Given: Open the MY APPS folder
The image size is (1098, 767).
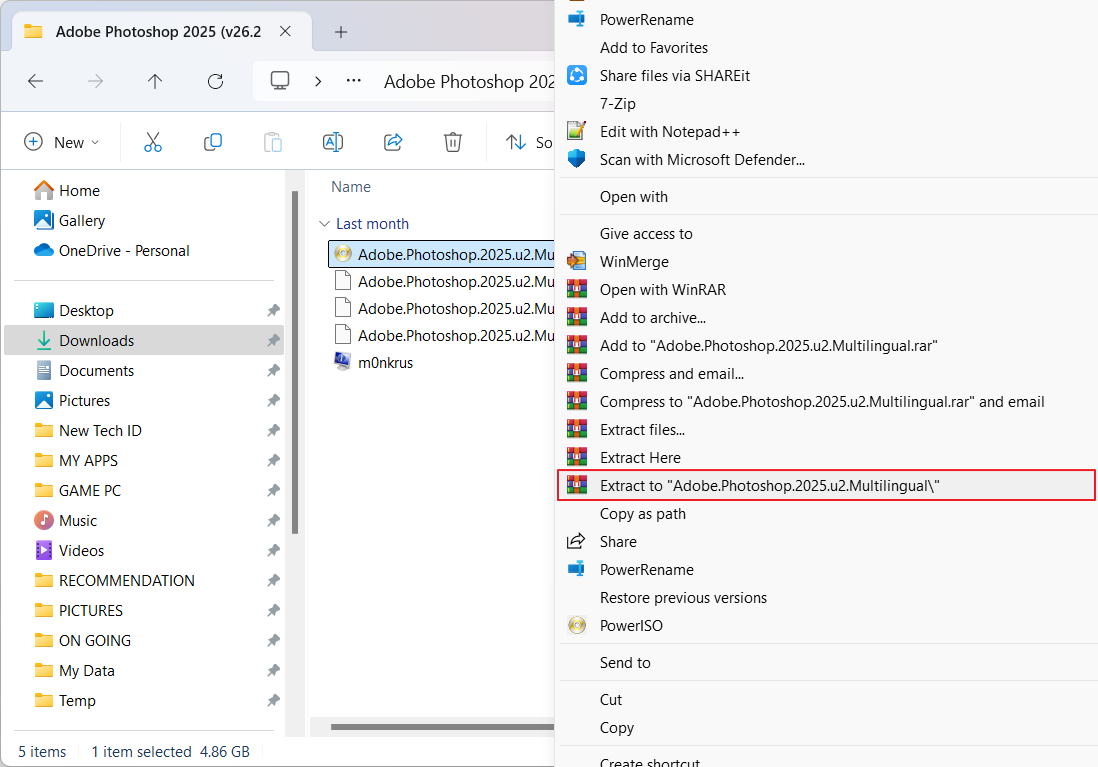Looking at the screenshot, I should click(76, 461).
